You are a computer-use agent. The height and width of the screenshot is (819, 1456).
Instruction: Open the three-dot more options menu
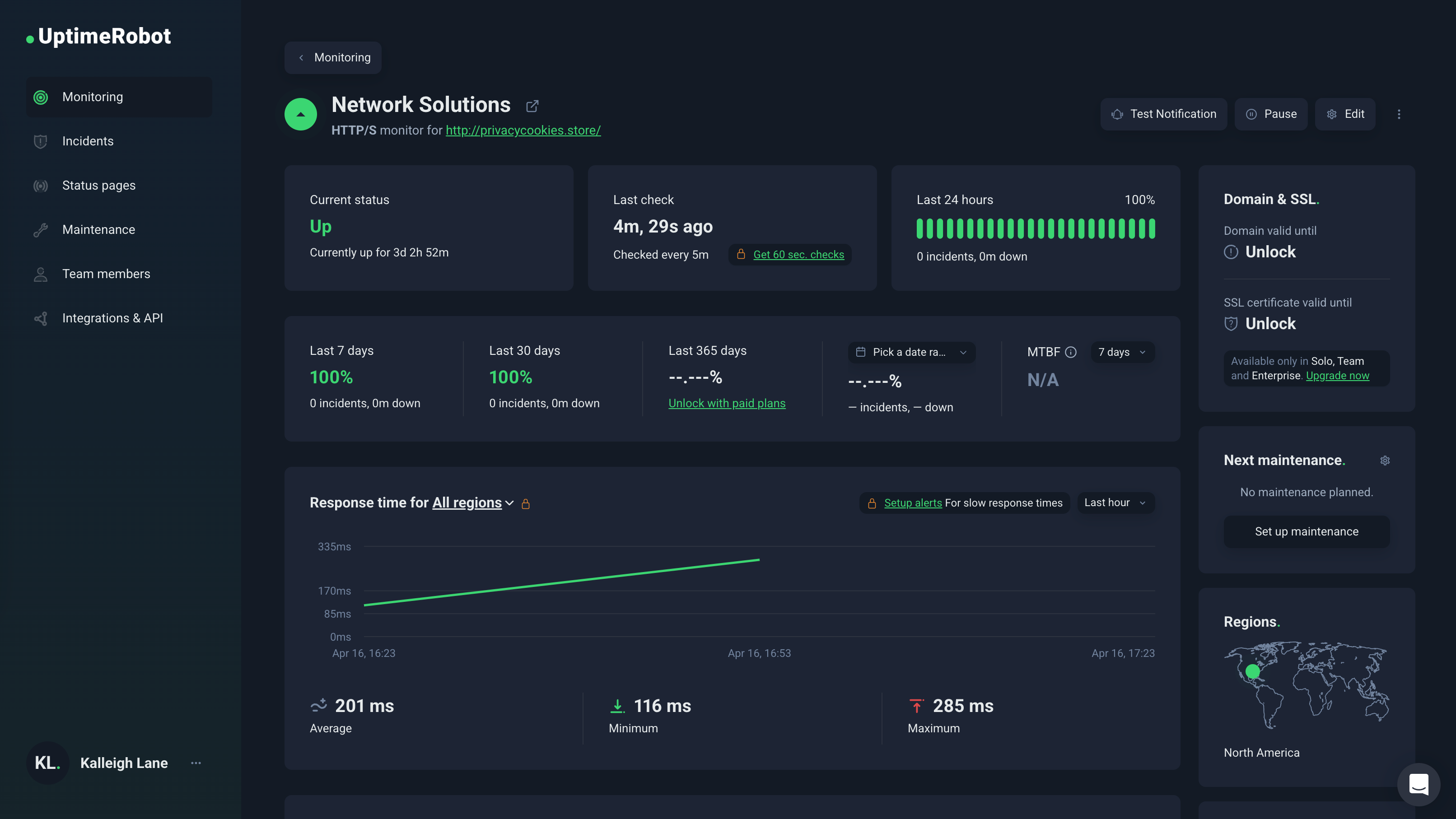[x=1399, y=114]
